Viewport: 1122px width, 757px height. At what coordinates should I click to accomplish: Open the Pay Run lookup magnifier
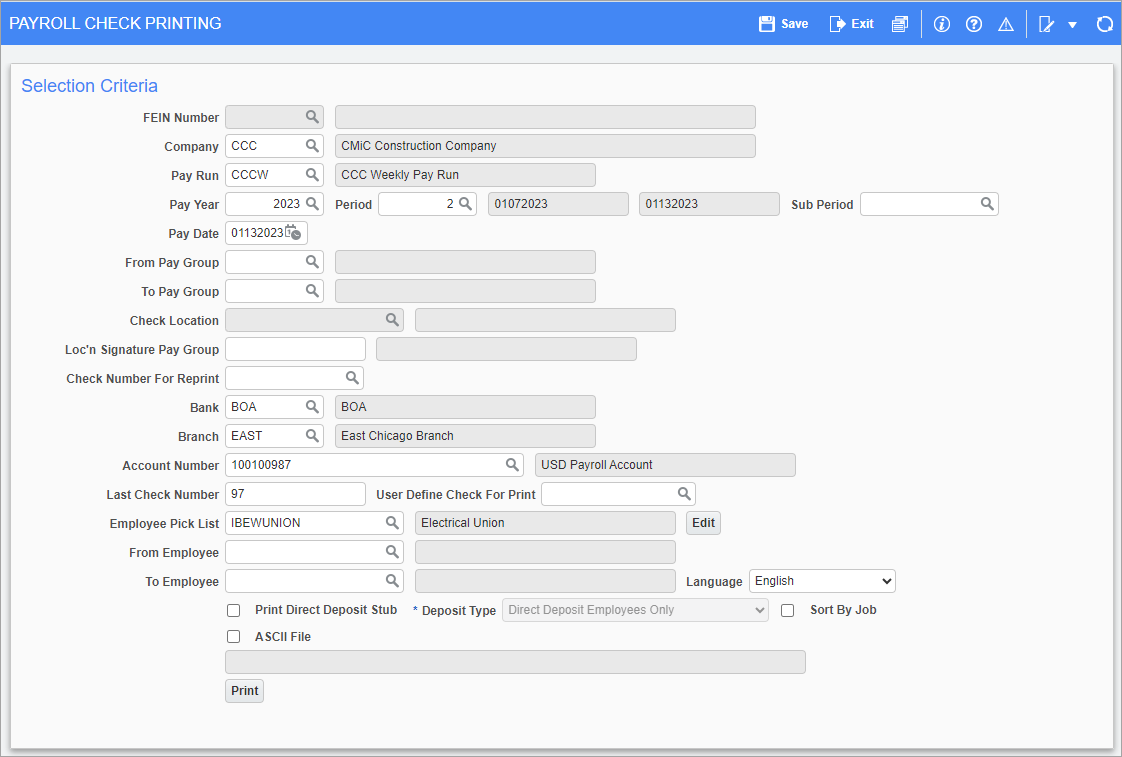point(312,175)
